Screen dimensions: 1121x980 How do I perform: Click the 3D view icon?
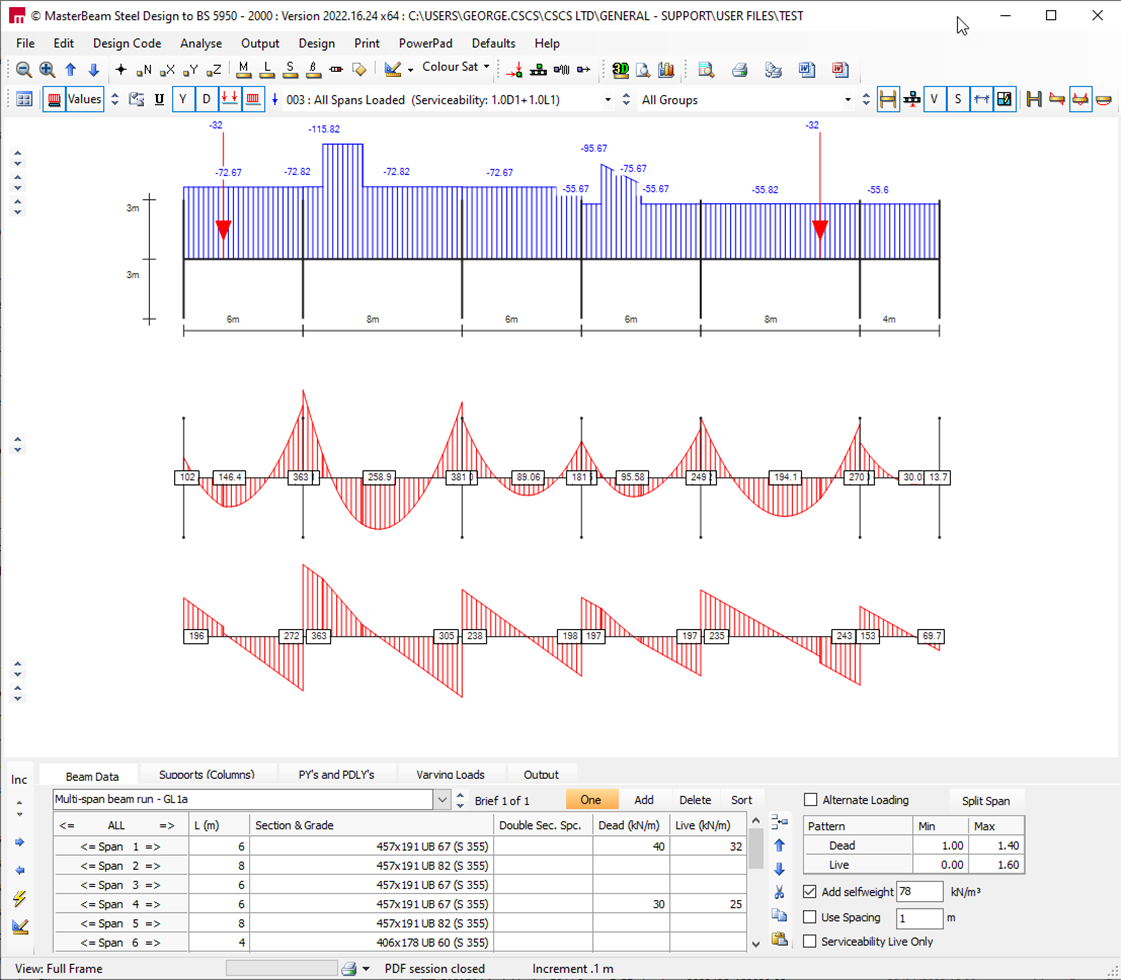coord(621,69)
